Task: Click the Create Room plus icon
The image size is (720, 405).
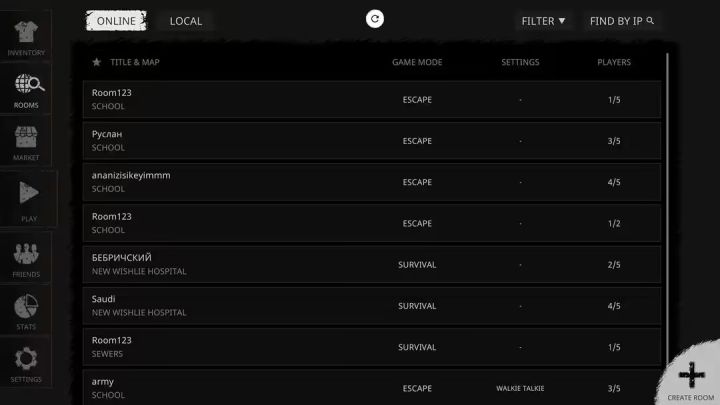Action: [692, 375]
